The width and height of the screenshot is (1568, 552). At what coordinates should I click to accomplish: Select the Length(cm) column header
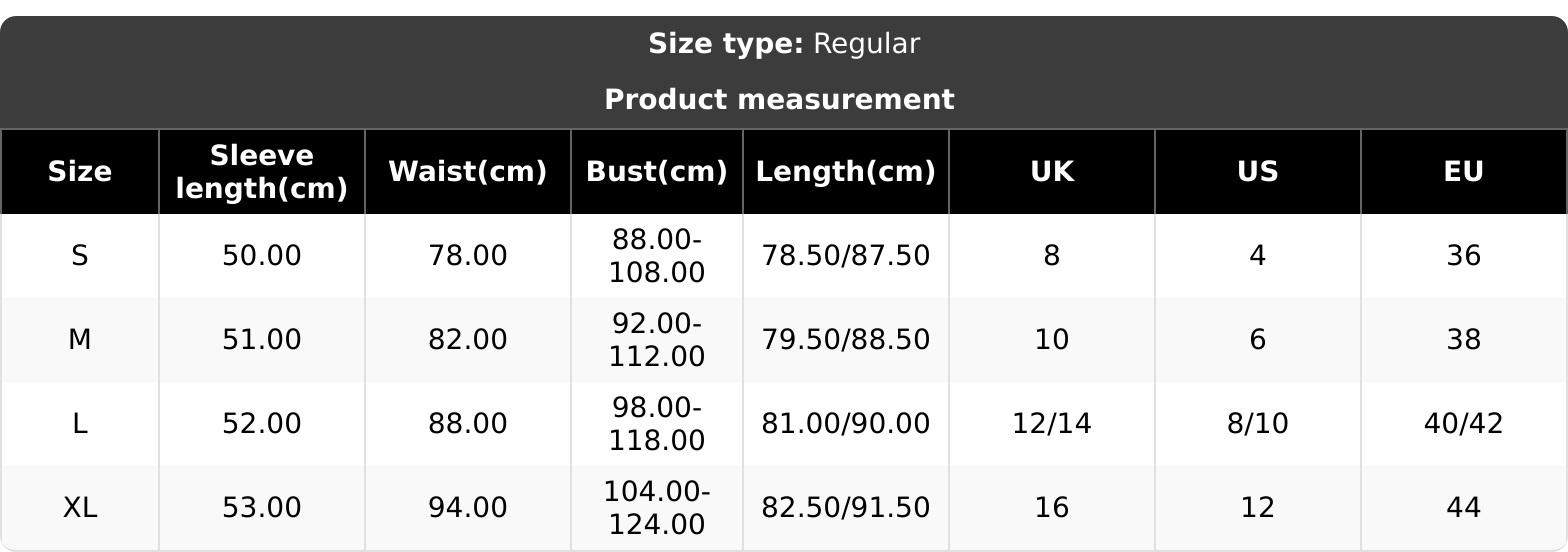[x=845, y=172]
